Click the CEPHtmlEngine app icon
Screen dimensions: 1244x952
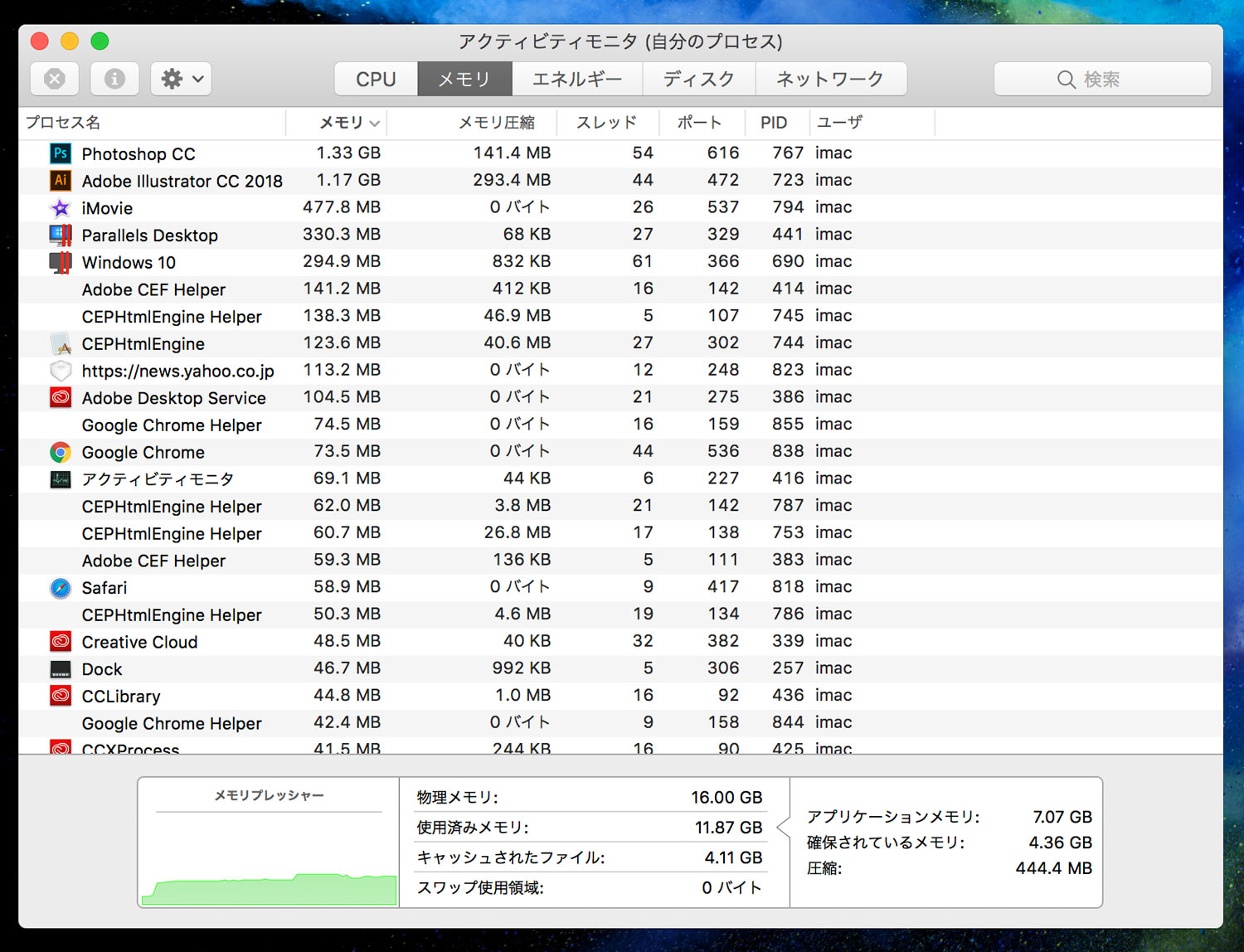(x=61, y=343)
